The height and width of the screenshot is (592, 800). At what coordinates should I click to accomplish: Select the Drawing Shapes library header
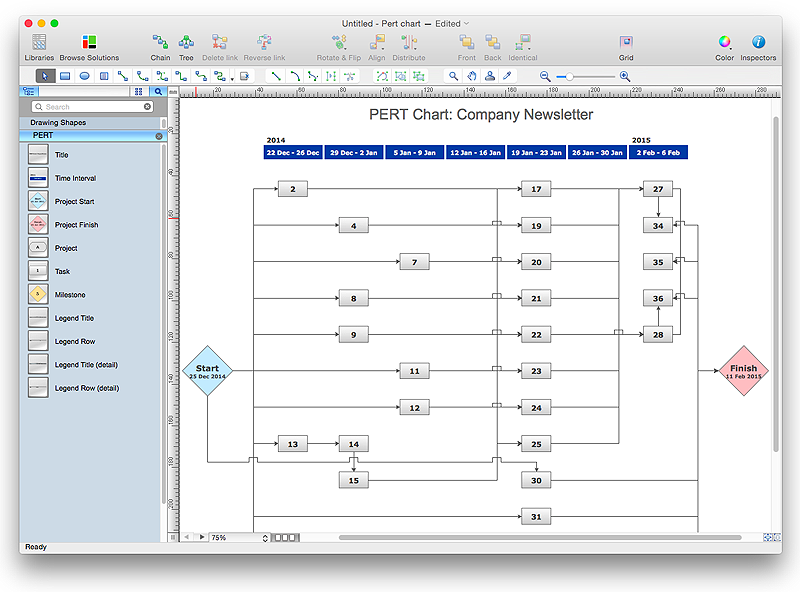pyautogui.click(x=58, y=123)
